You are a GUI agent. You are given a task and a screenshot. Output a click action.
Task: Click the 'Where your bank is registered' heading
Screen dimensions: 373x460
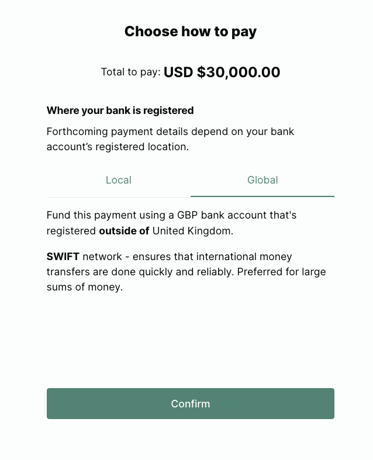(120, 110)
